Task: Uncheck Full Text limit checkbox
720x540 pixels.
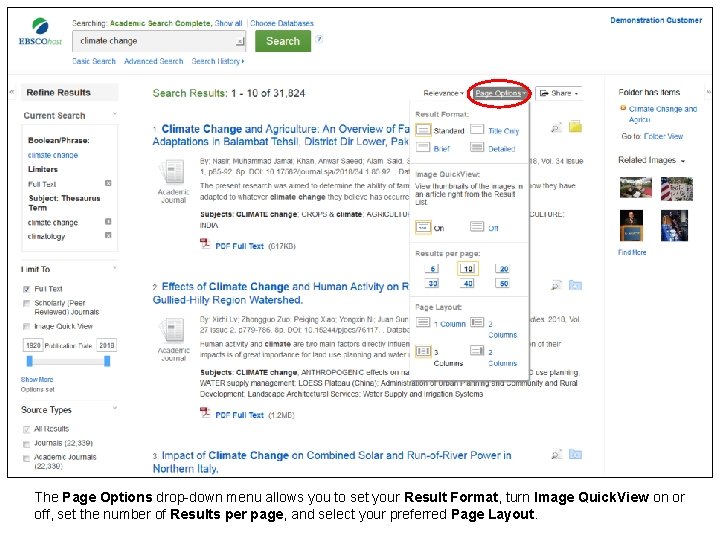Action: pos(27,289)
